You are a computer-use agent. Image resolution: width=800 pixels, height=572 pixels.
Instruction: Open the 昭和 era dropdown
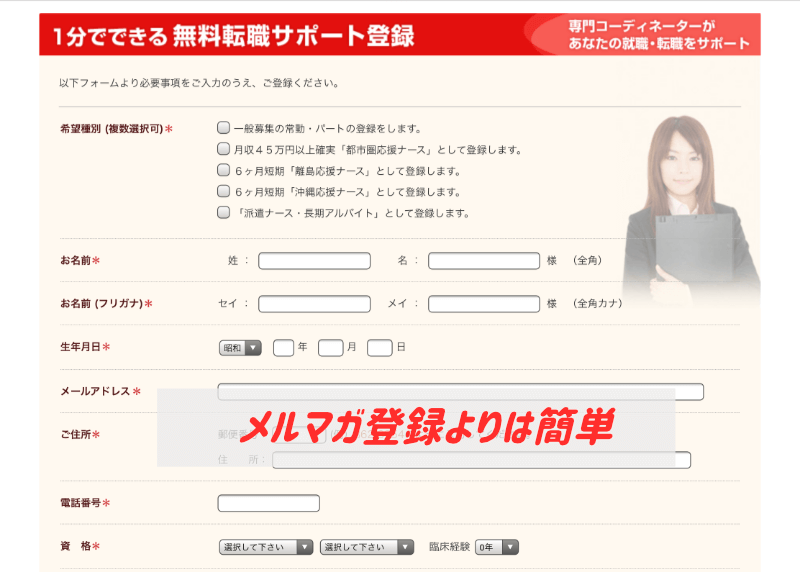pyautogui.click(x=240, y=348)
